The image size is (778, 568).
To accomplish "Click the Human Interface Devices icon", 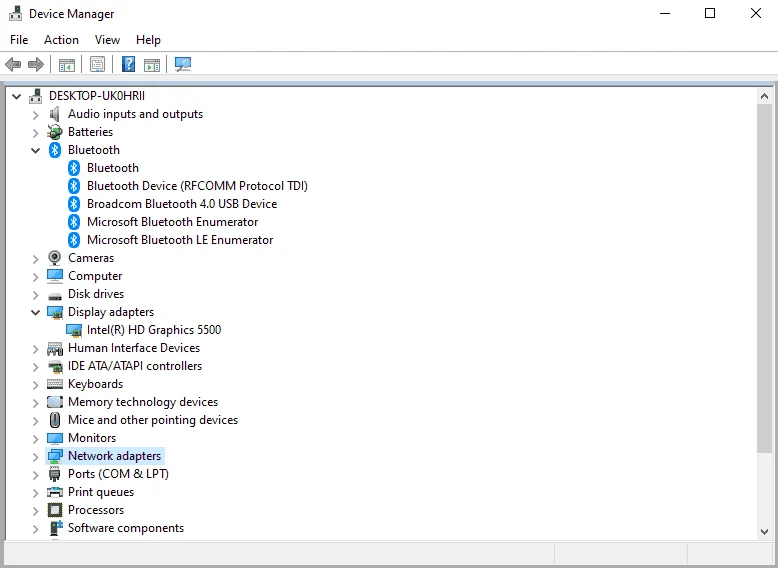I will (55, 348).
